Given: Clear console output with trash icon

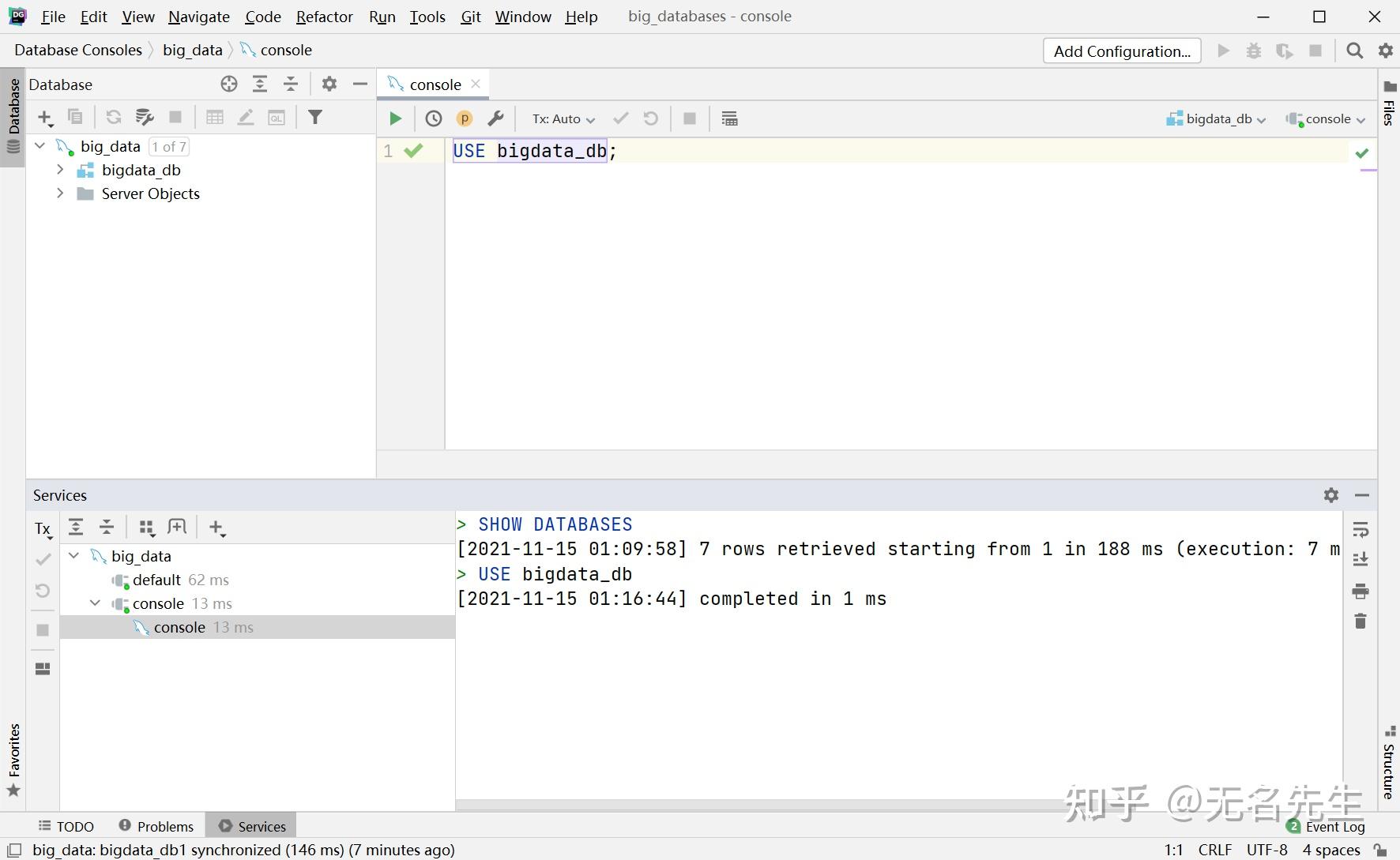Looking at the screenshot, I should point(1360,622).
